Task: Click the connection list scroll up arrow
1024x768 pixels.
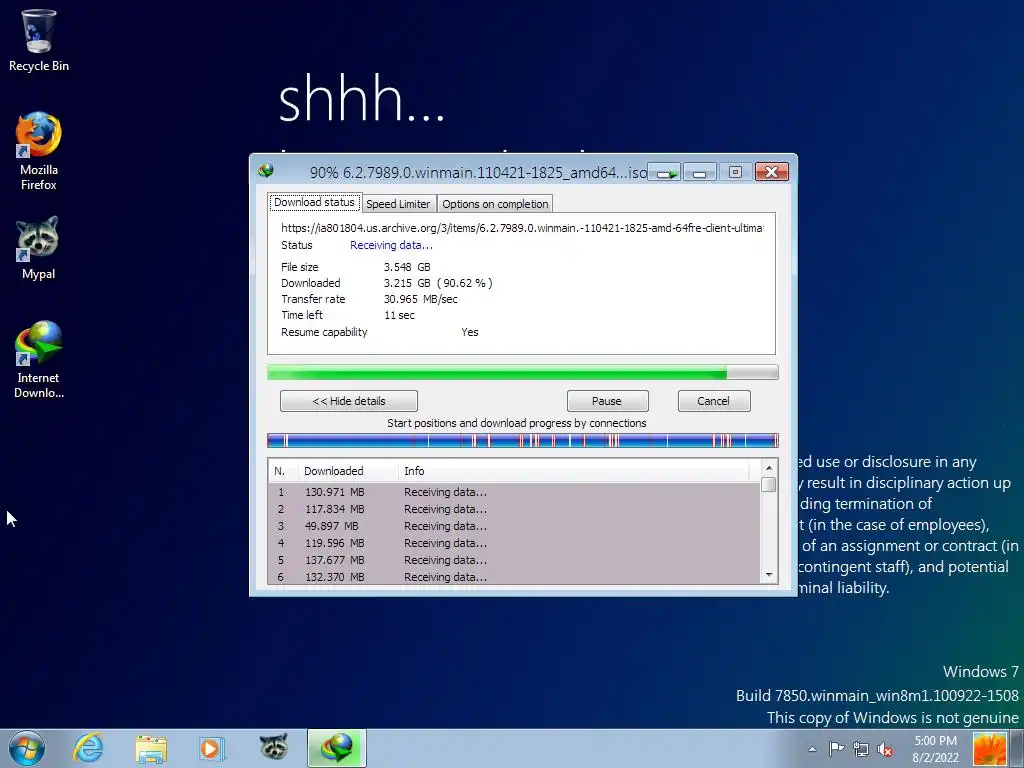Action: point(769,468)
